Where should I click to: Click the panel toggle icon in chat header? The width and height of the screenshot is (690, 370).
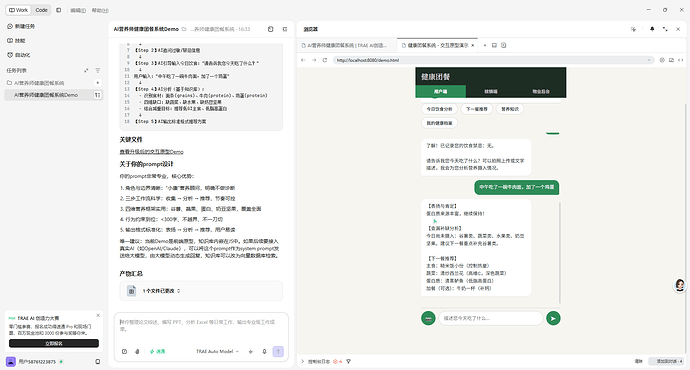pos(285,29)
